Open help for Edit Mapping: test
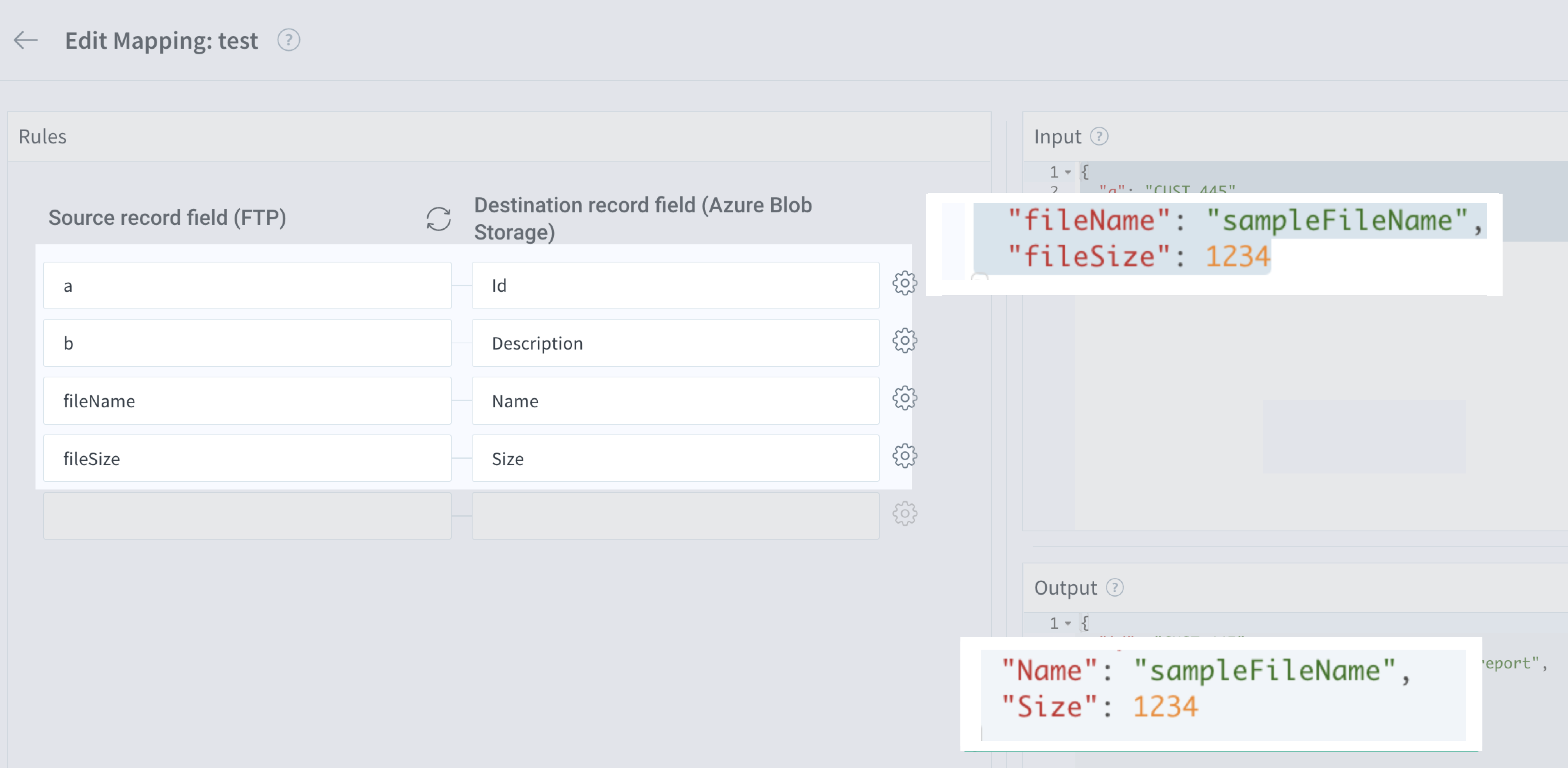Image resolution: width=1568 pixels, height=768 pixels. [288, 40]
